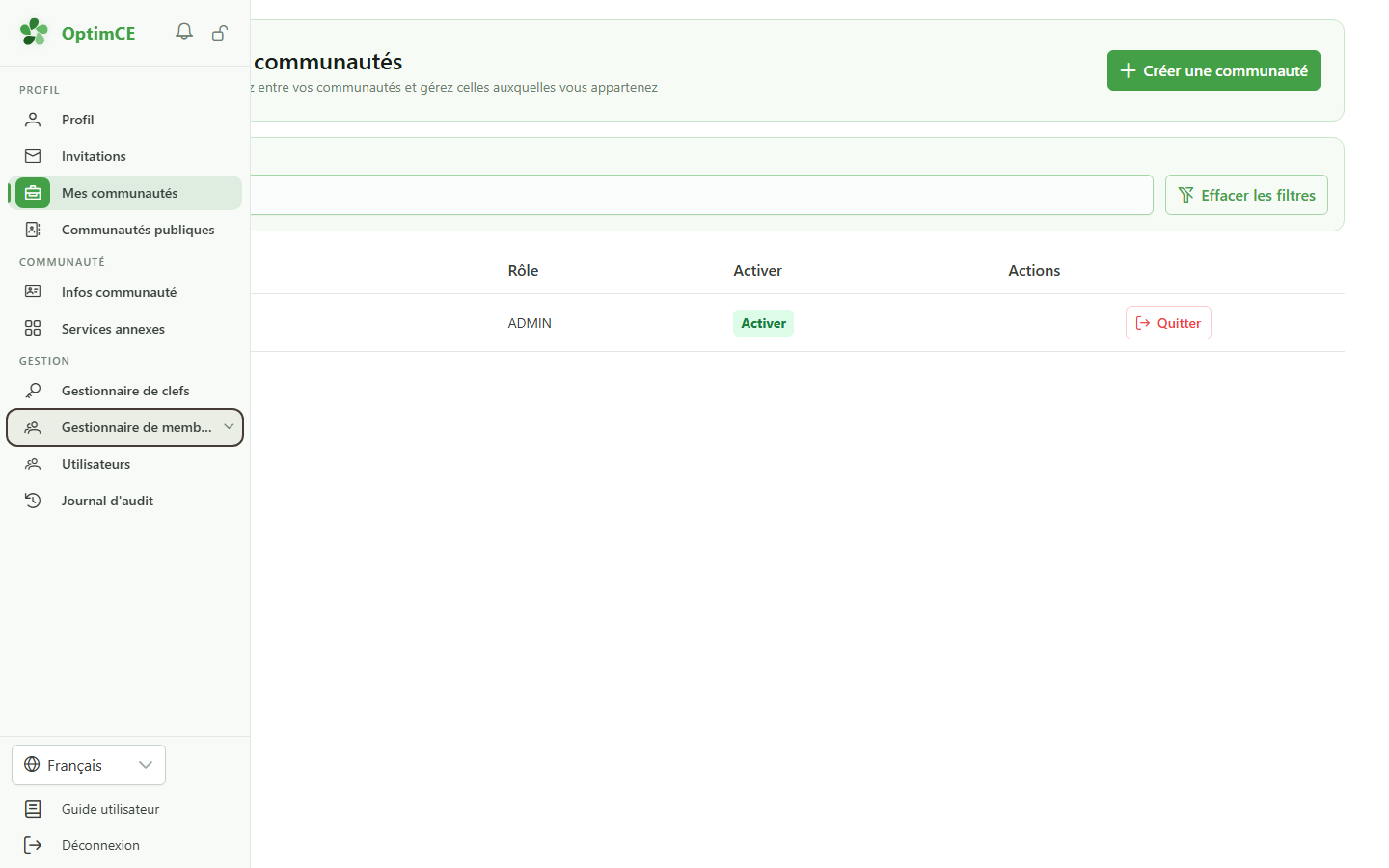This screenshot has width=1389, height=868.
Task: Click the Déconnexion logout arrow icon
Action: click(33, 845)
